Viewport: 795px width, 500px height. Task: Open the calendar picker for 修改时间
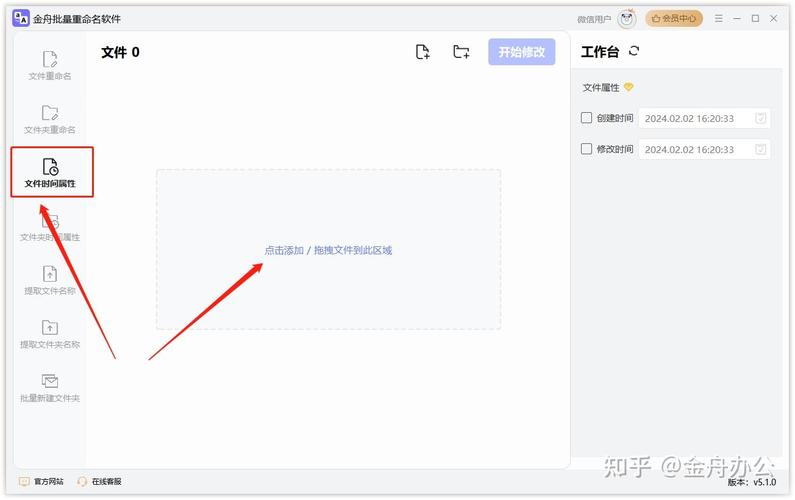[x=760, y=149]
